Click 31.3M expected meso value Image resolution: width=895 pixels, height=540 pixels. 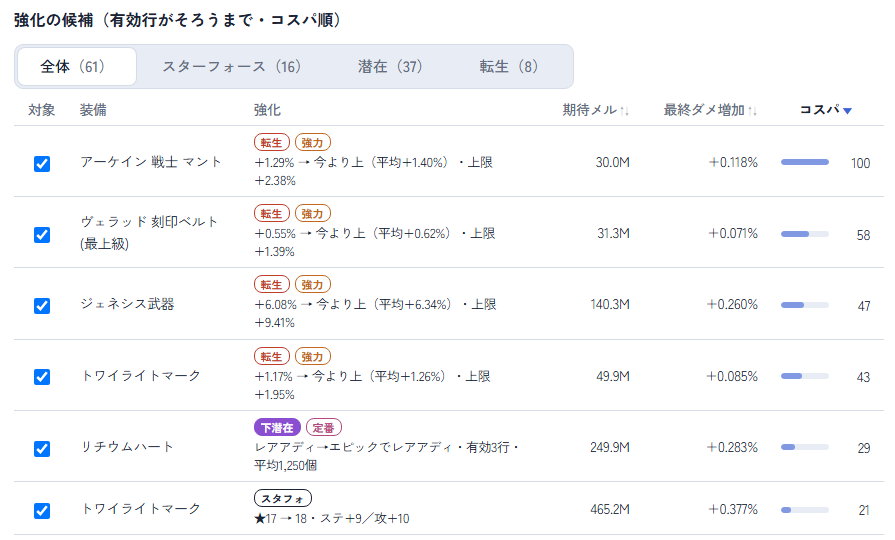[613, 233]
